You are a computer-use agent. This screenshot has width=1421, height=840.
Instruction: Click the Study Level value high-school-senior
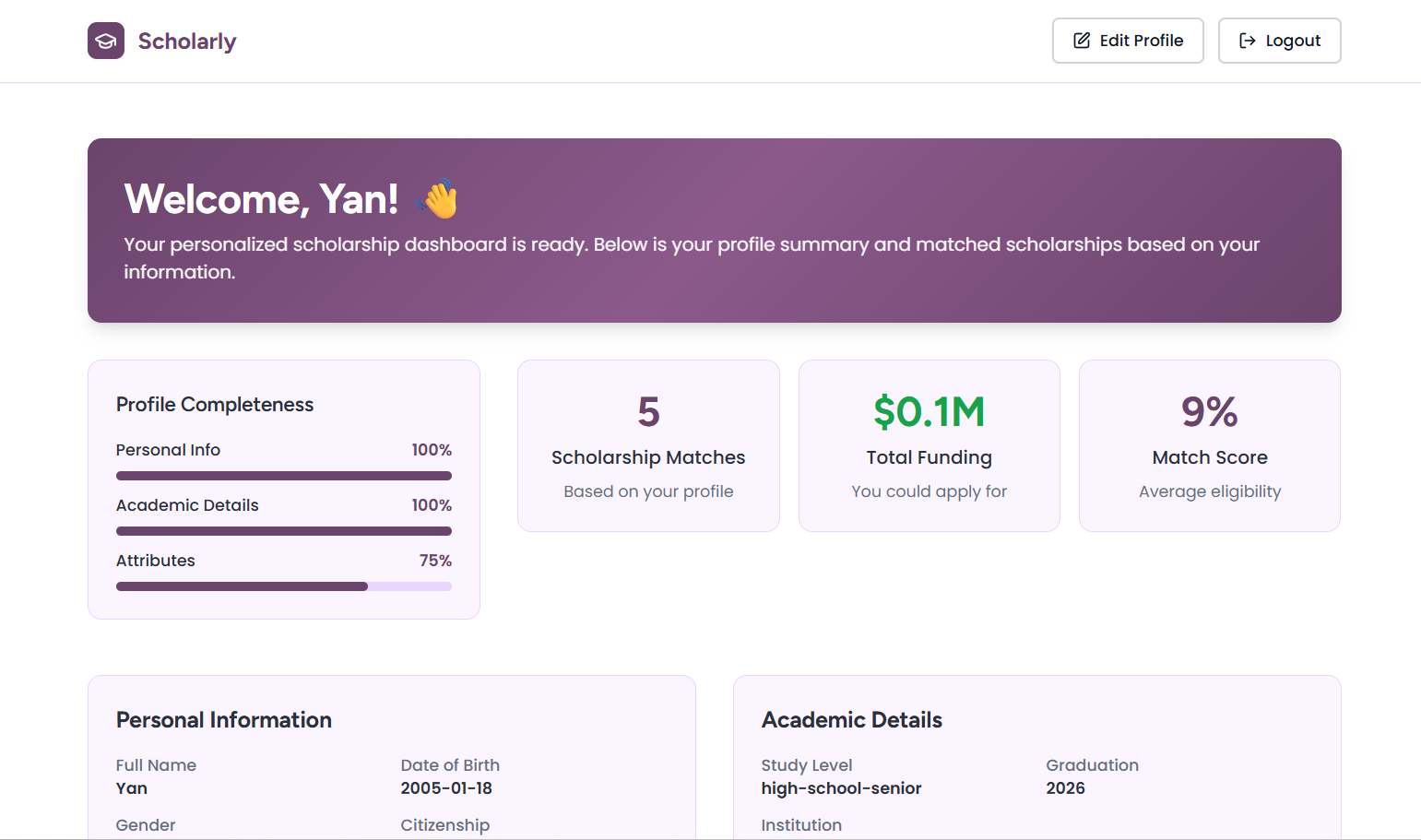click(841, 788)
